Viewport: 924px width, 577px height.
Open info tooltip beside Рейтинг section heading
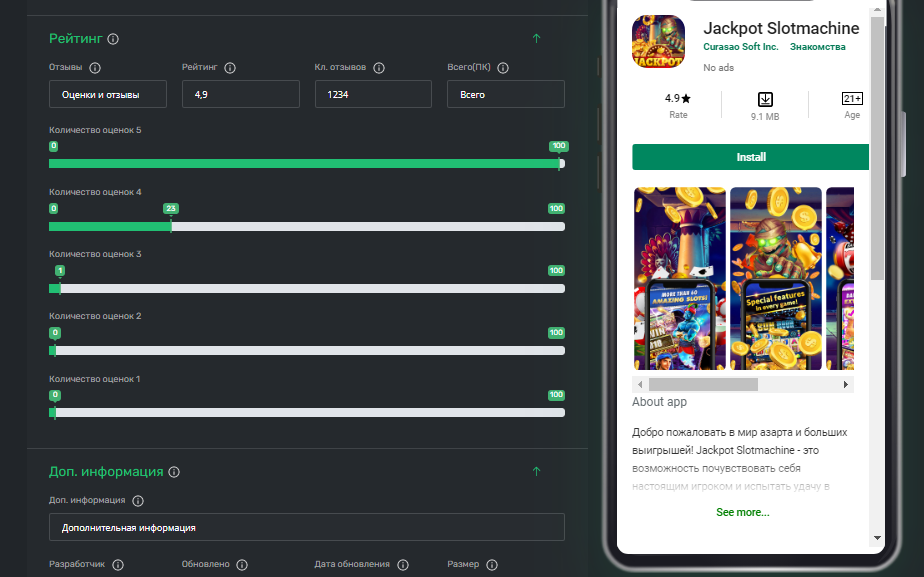pos(113,39)
